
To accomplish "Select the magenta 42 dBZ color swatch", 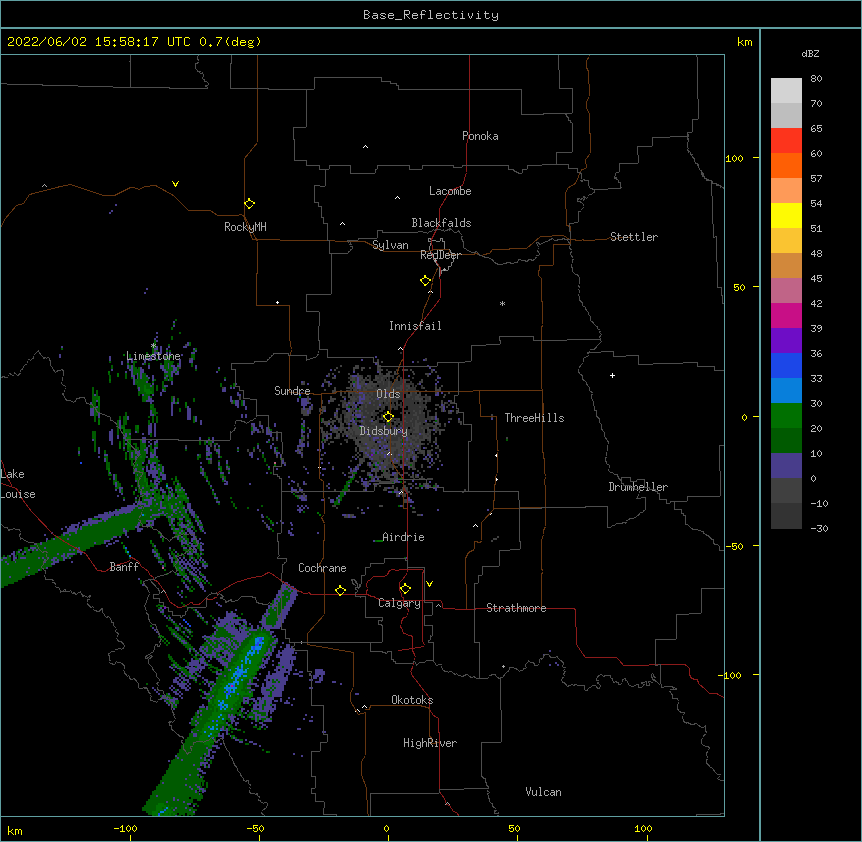I will (x=786, y=315).
